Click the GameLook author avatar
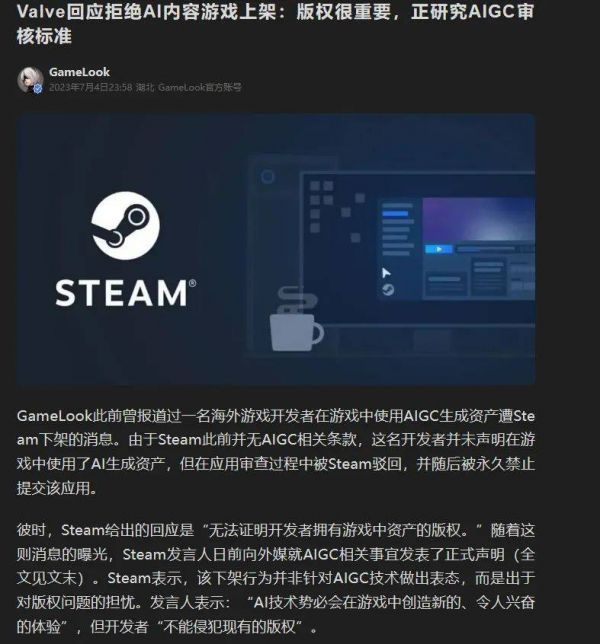The height and width of the screenshot is (644, 600). point(30,80)
